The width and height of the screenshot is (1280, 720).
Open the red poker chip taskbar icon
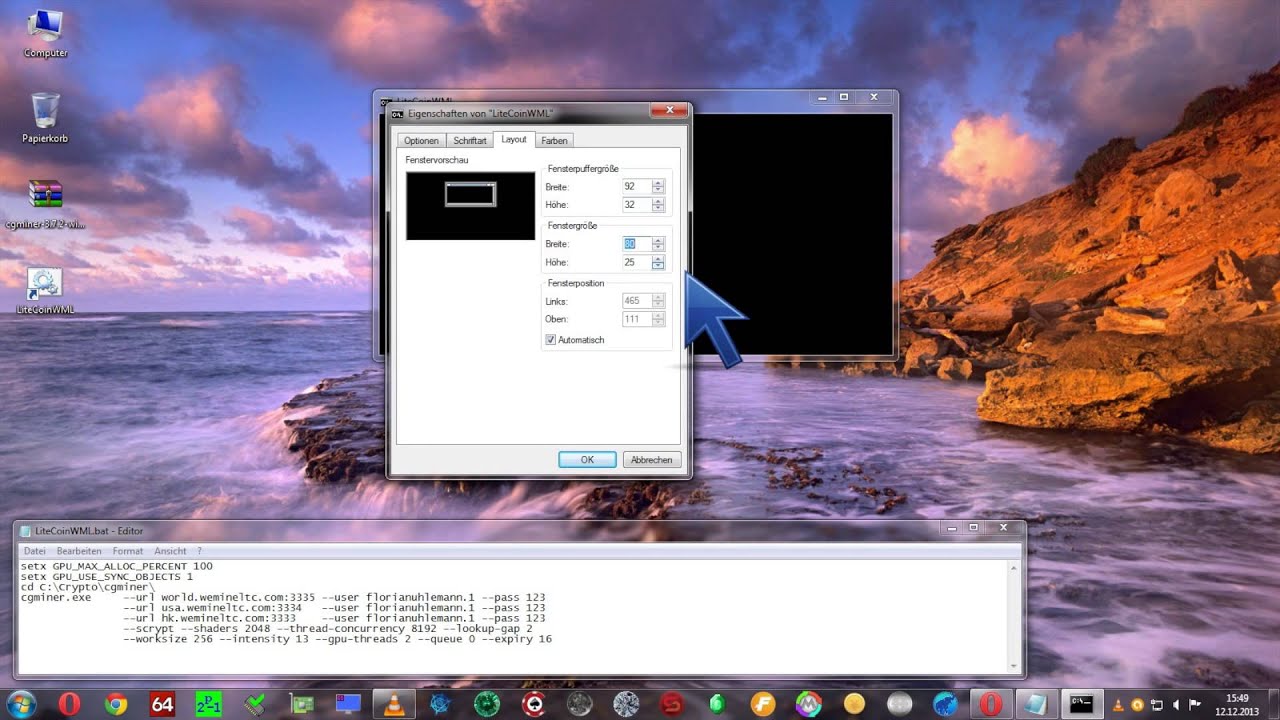click(x=533, y=704)
